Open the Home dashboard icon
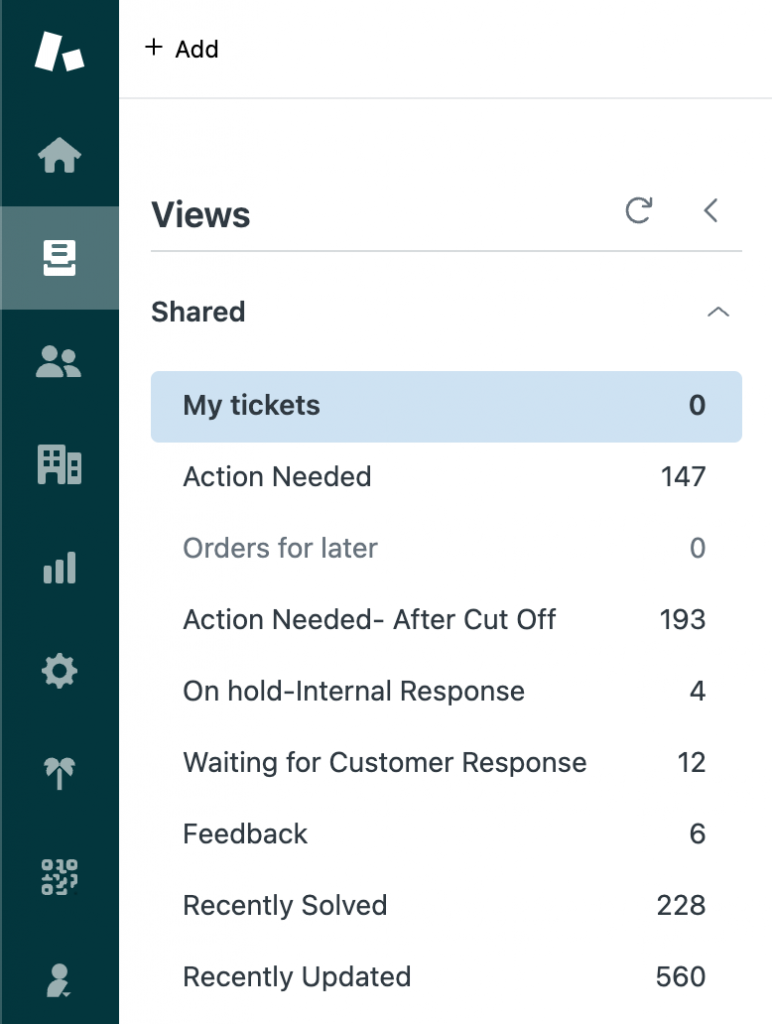 tap(59, 156)
